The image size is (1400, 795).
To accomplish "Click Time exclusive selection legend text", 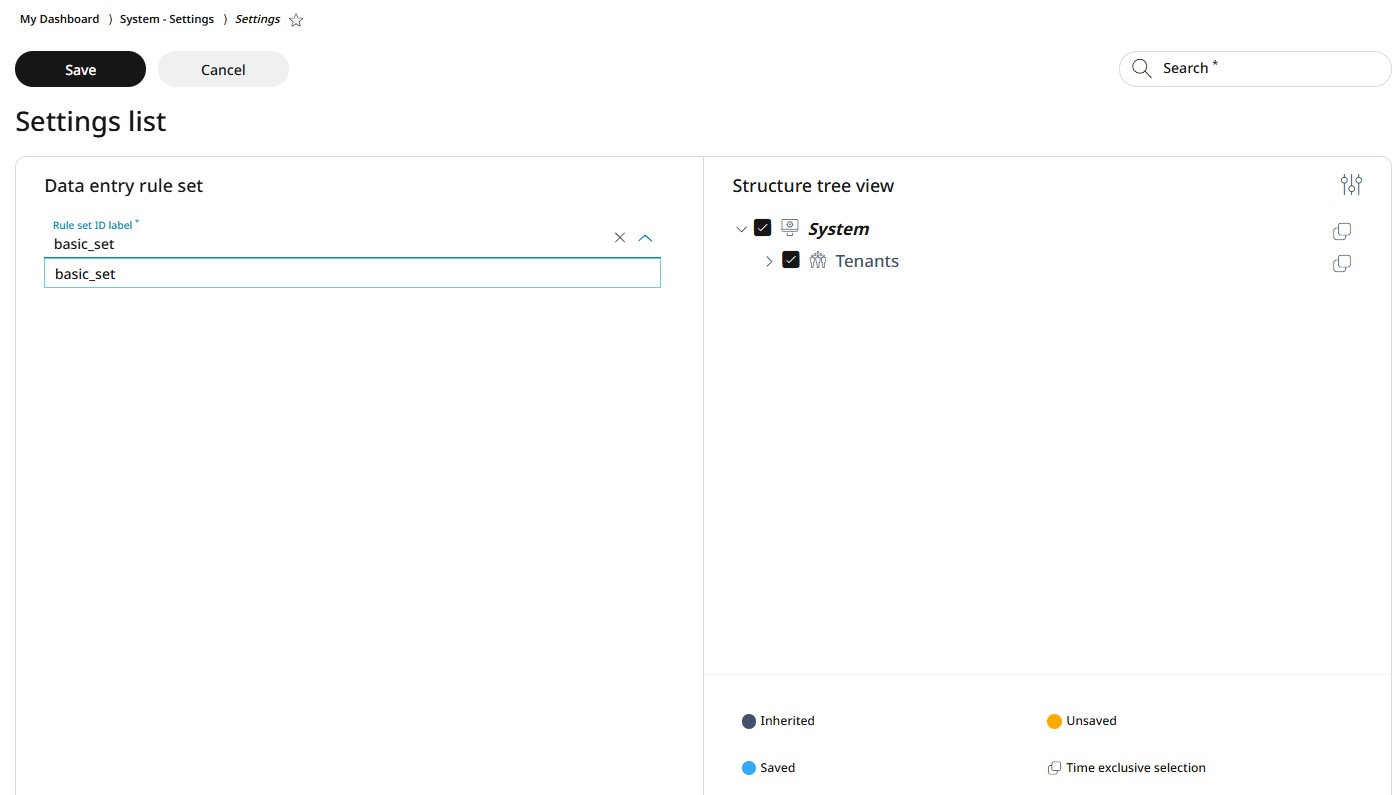I will point(1136,768).
